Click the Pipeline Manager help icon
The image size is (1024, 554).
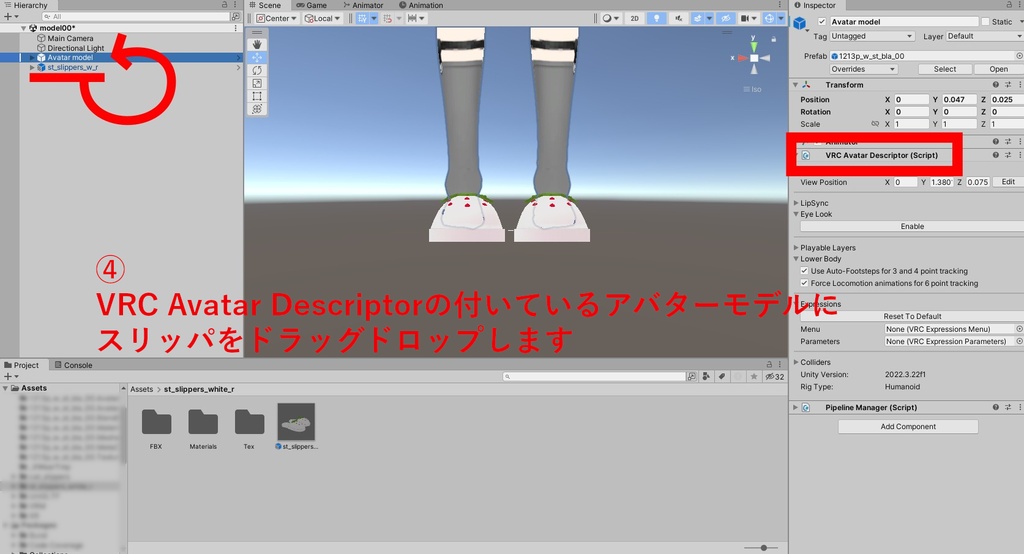(996, 407)
